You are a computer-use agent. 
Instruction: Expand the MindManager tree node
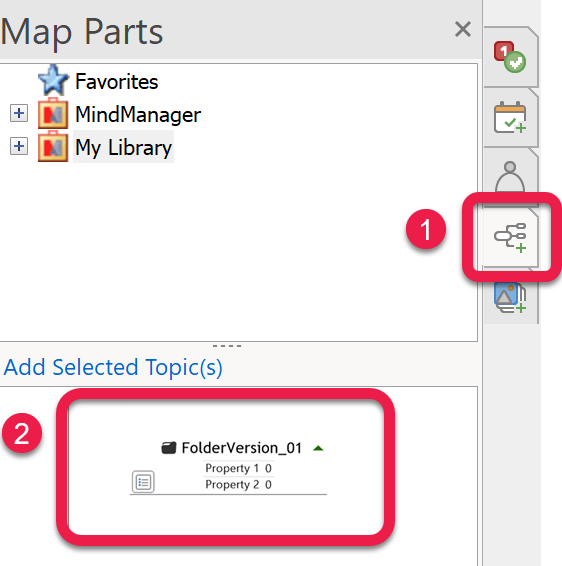coord(19,113)
